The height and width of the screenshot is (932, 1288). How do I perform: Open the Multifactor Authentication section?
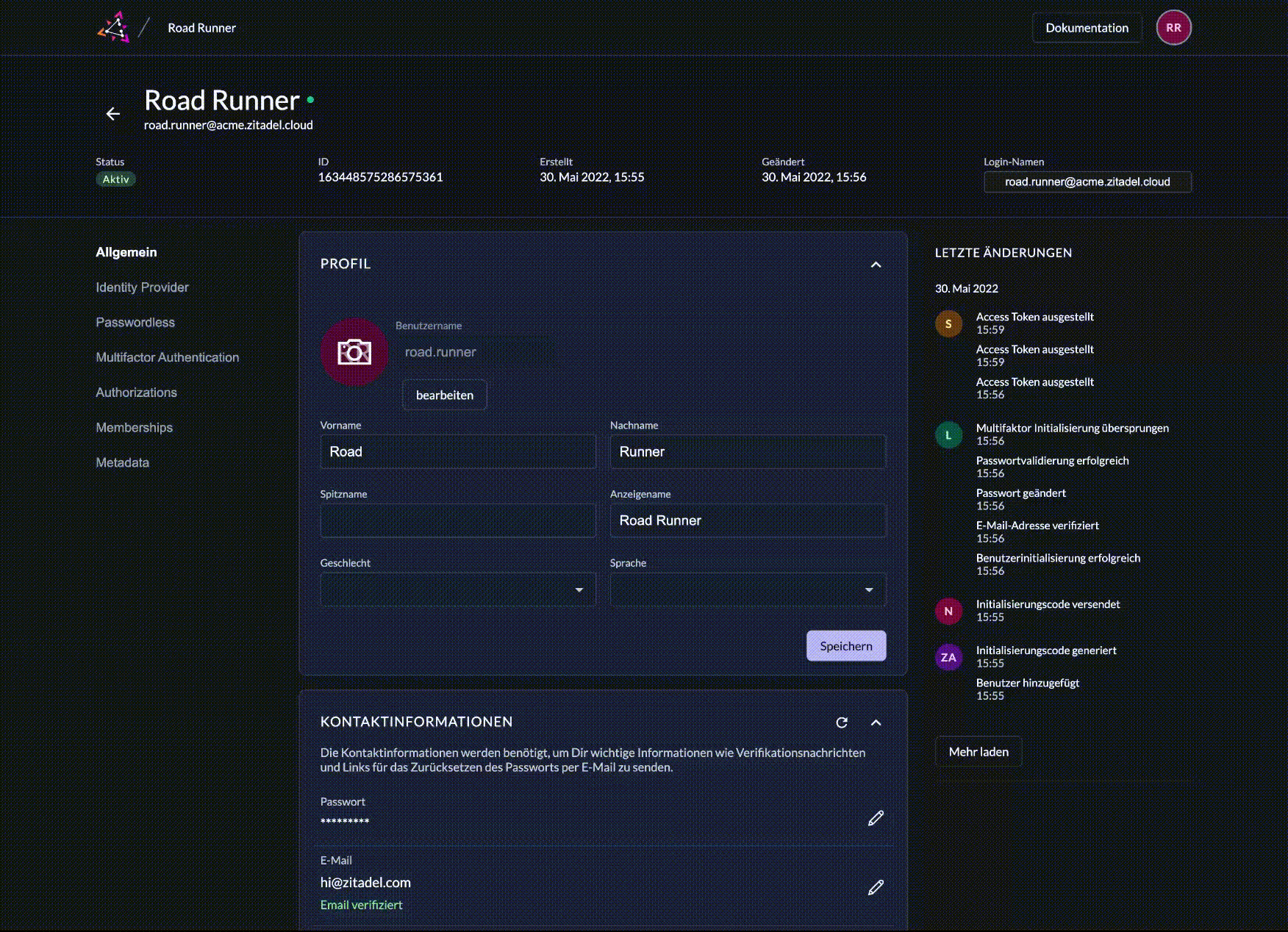(x=167, y=357)
